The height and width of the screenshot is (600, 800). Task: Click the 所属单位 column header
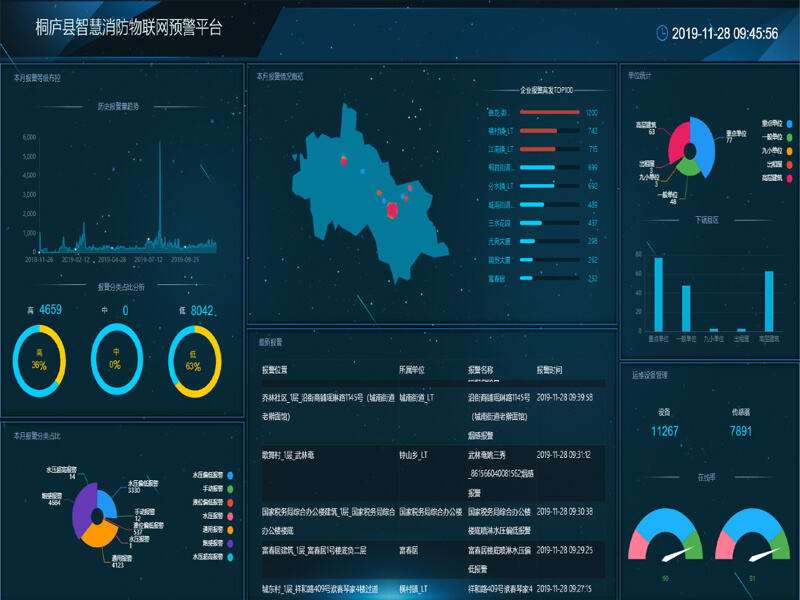(412, 369)
